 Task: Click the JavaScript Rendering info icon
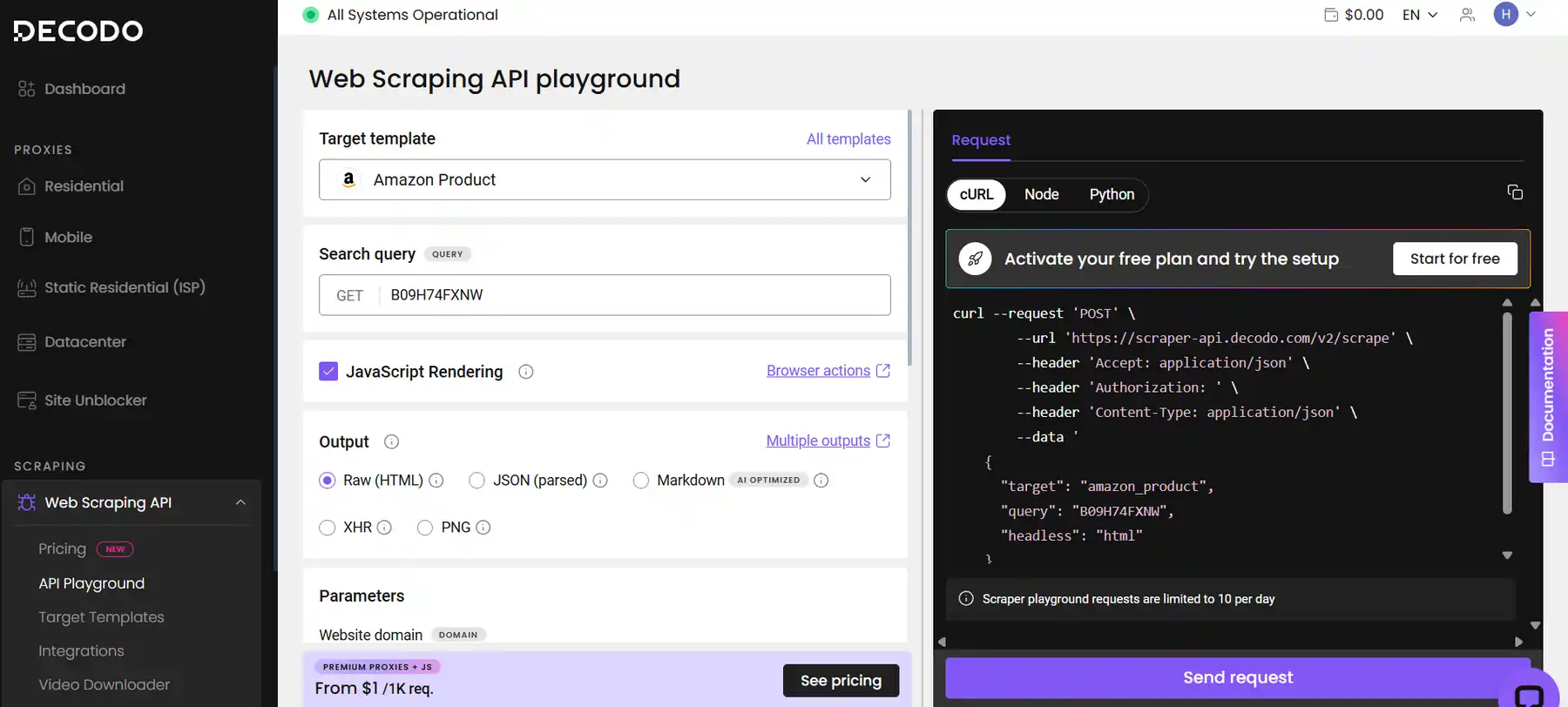click(526, 372)
